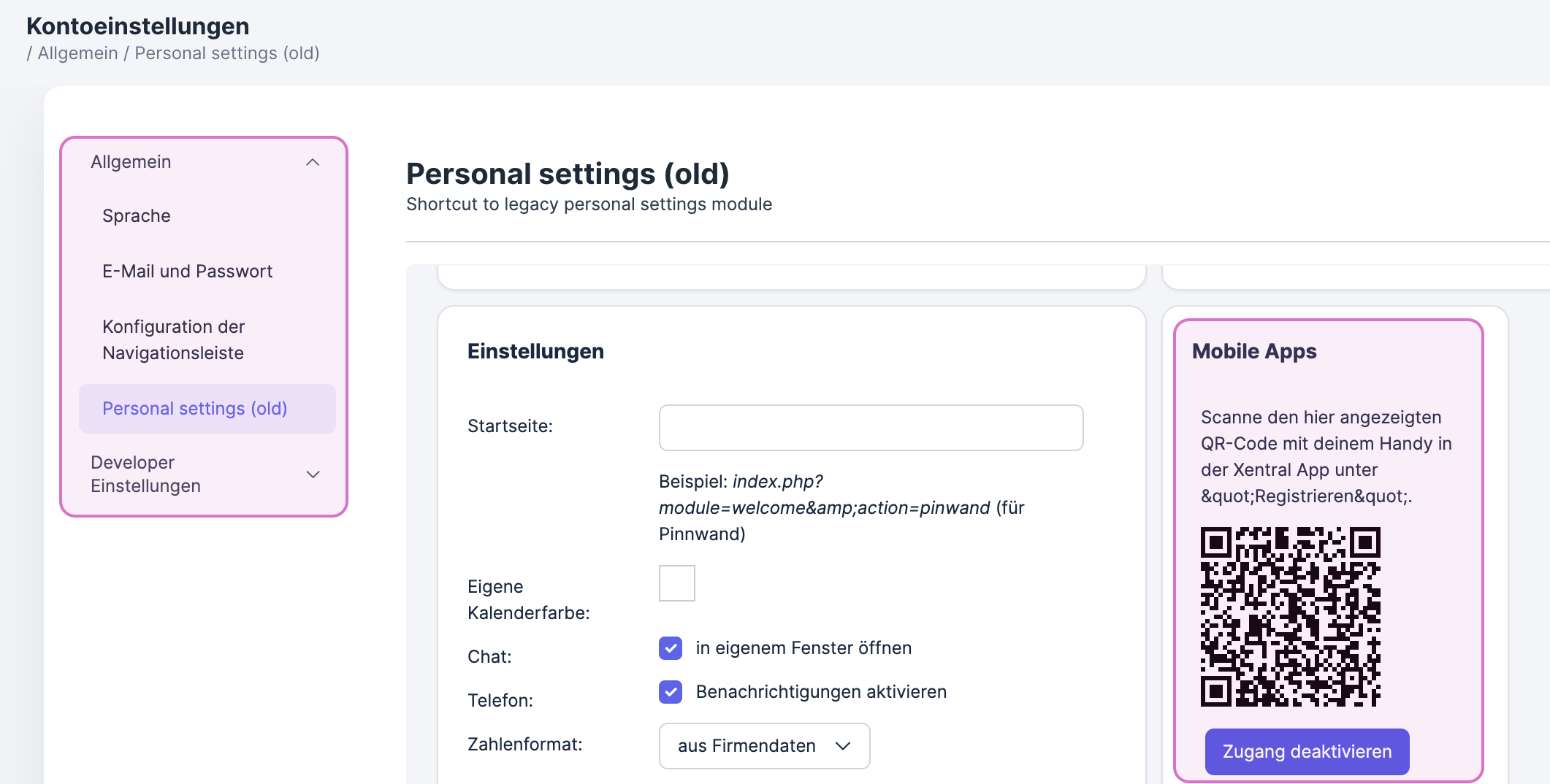The height and width of the screenshot is (784, 1550).
Task: Expand the Developer Einstellungen chevron
Action: [x=313, y=474]
